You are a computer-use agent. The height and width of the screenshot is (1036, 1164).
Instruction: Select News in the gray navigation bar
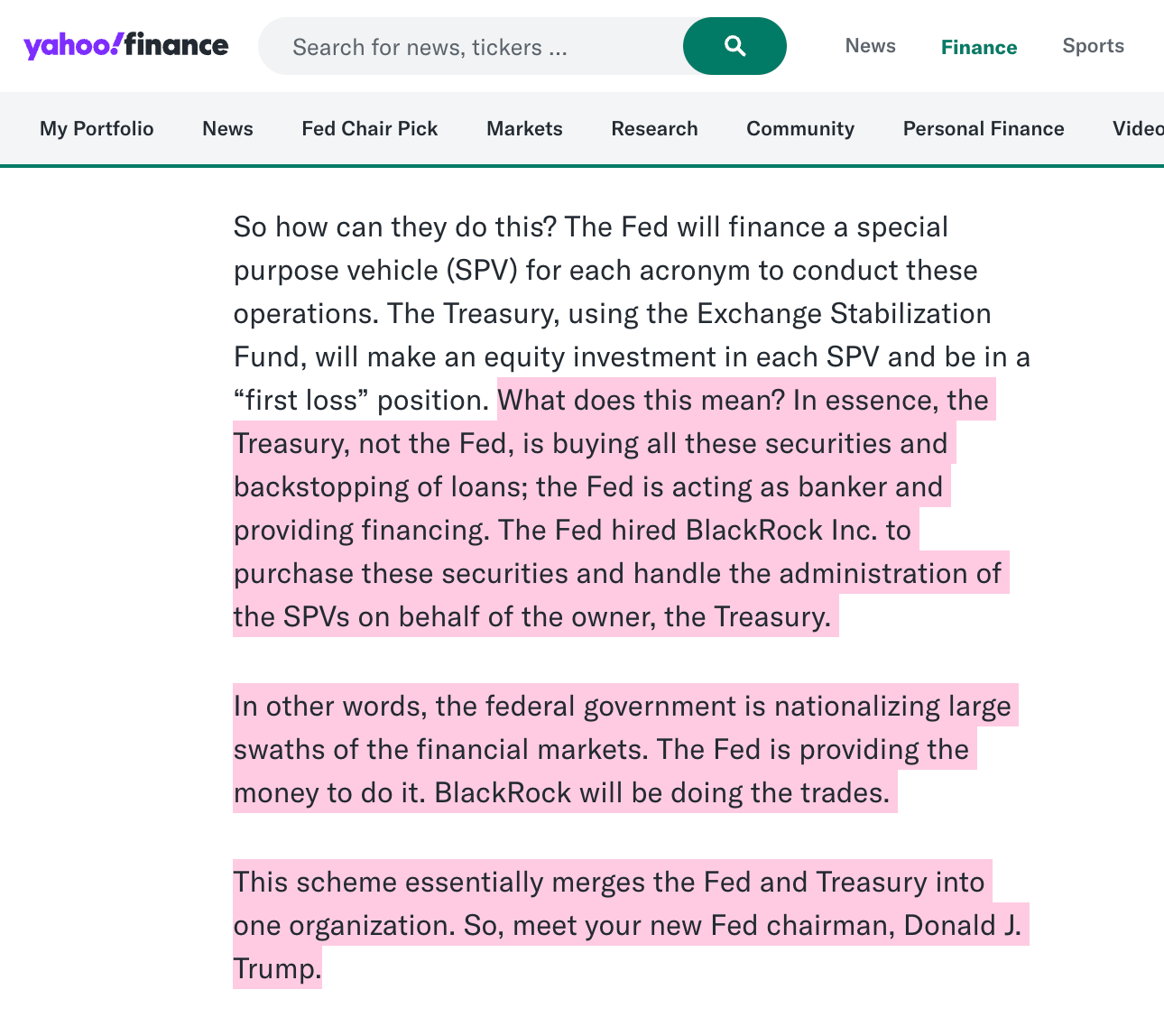tap(227, 128)
